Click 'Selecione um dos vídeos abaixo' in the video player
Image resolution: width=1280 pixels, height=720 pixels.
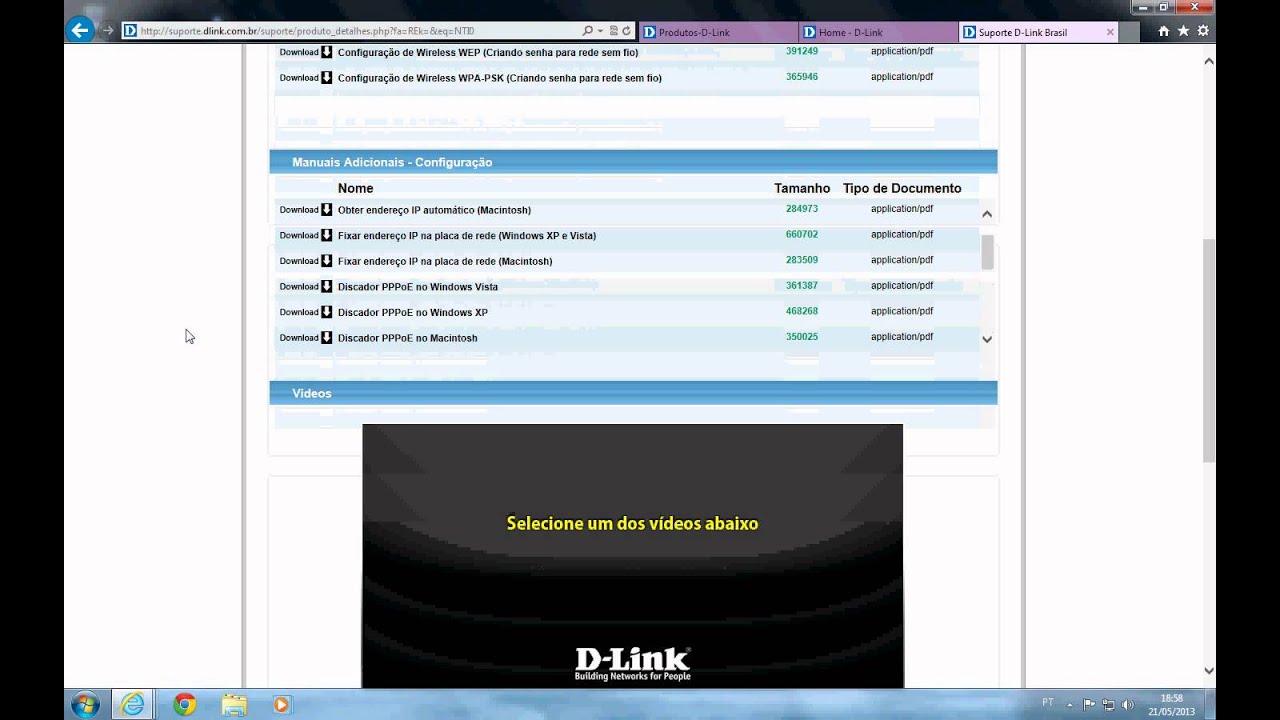coord(632,523)
